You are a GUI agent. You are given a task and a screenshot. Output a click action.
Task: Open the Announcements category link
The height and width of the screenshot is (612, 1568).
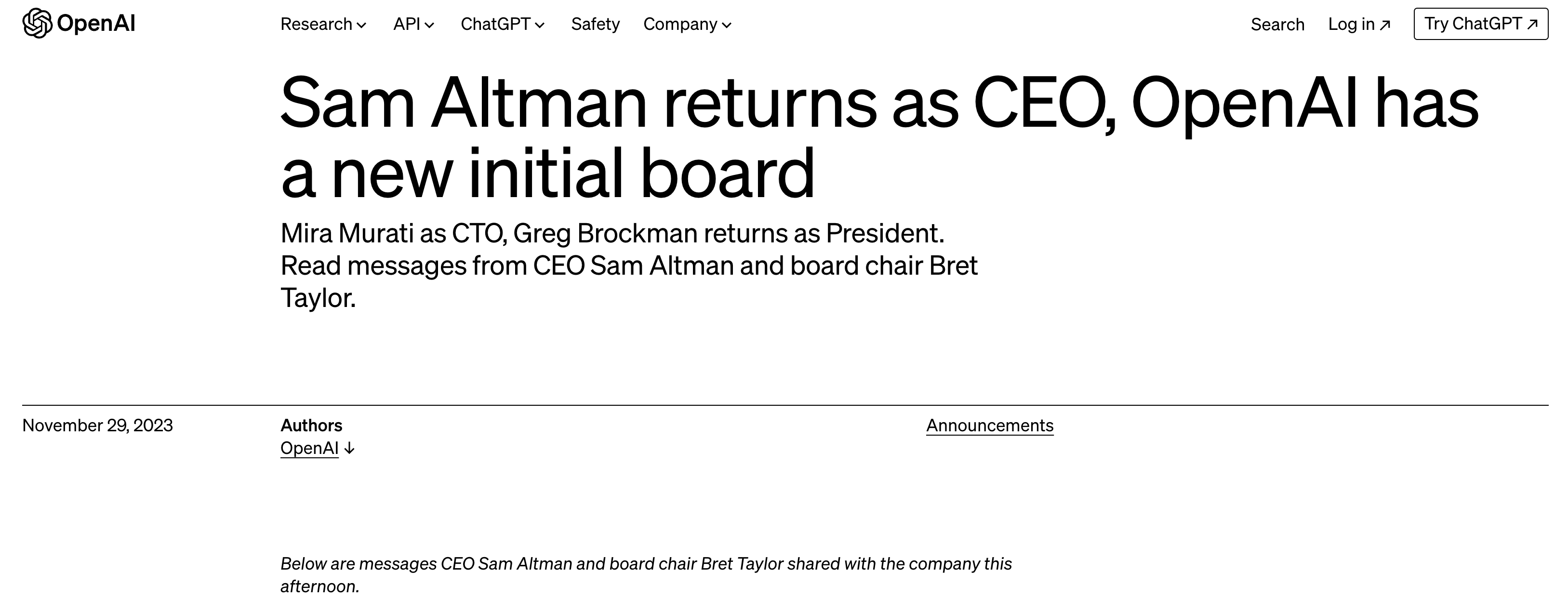(990, 425)
